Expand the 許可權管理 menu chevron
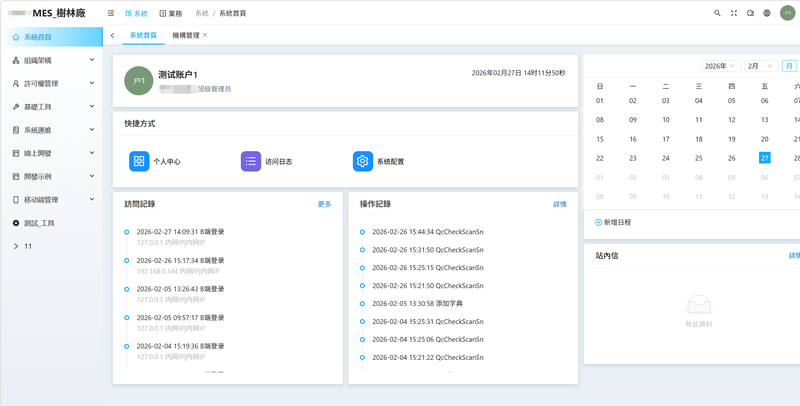The height and width of the screenshot is (406, 800). (x=92, y=83)
